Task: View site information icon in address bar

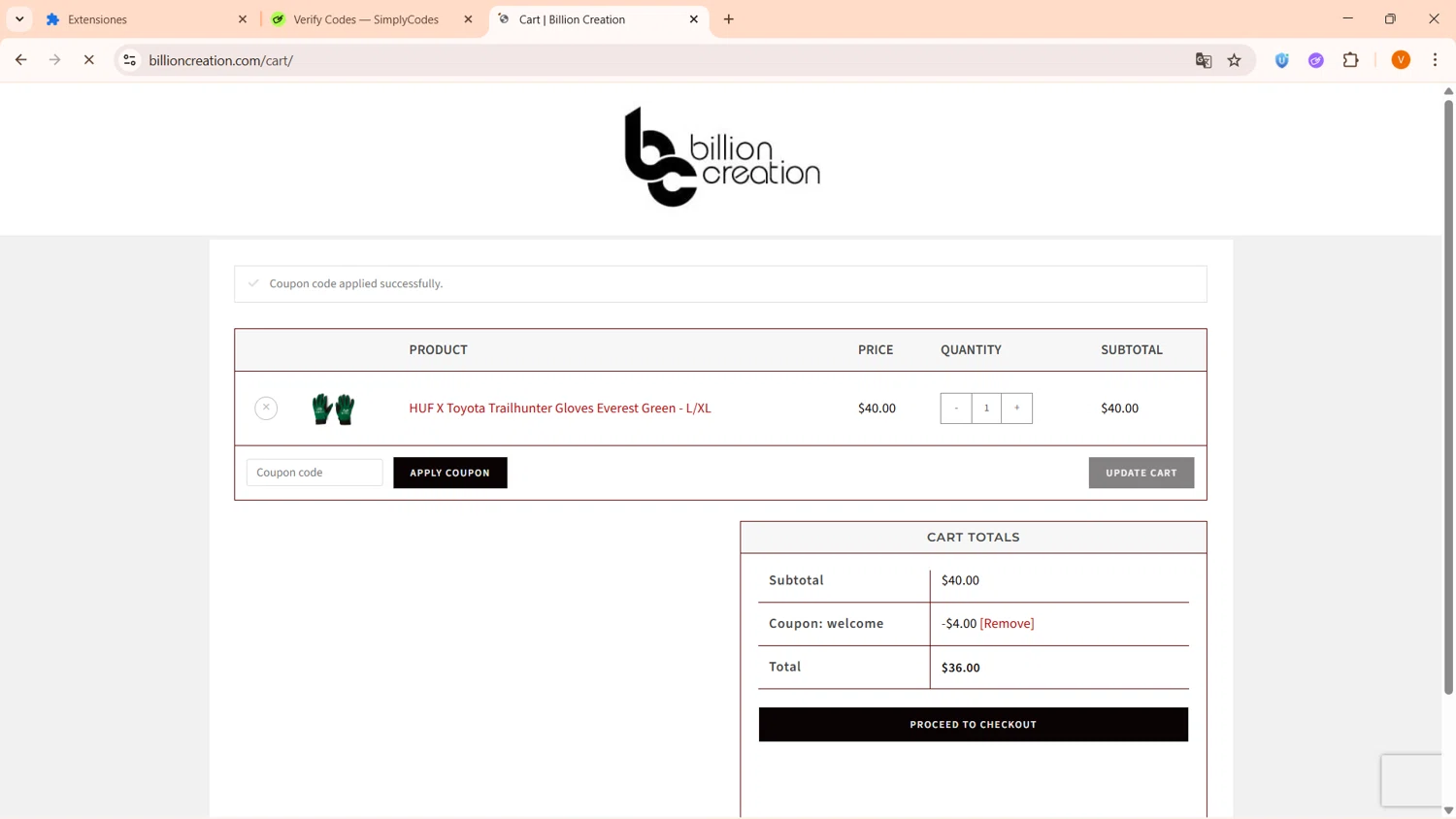Action: [x=129, y=60]
